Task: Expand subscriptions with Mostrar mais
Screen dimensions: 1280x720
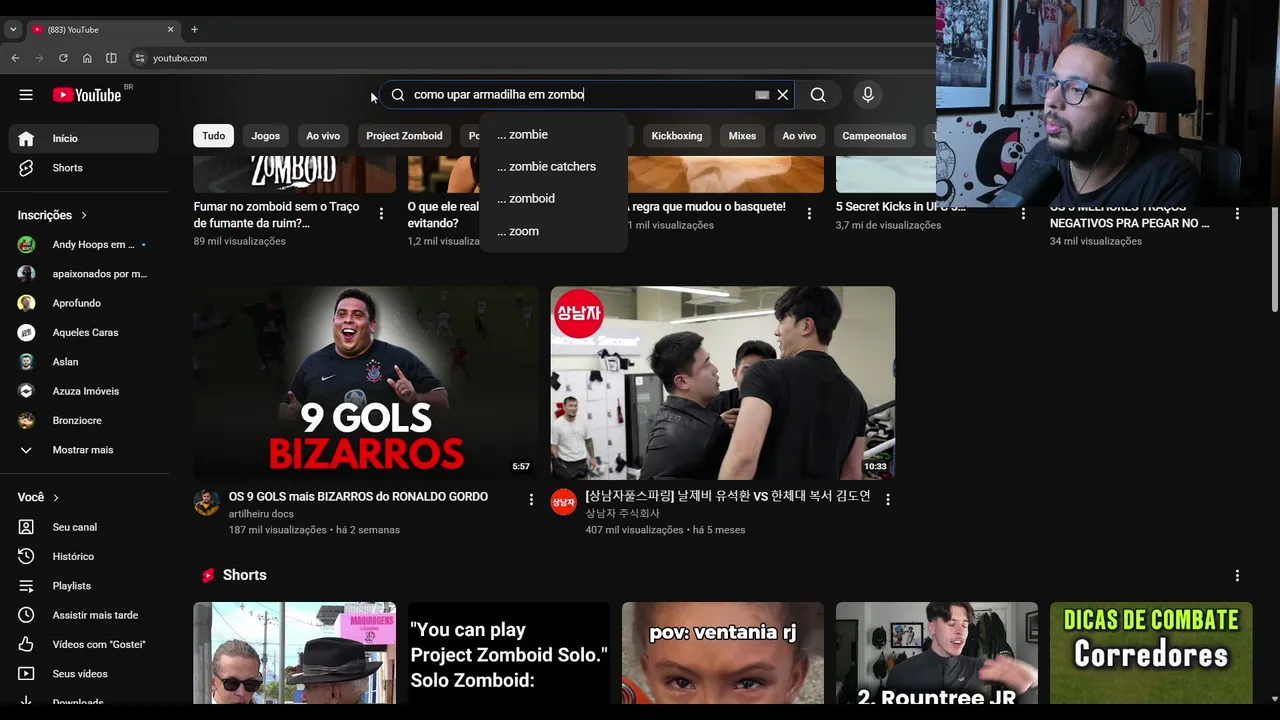Action: [83, 450]
